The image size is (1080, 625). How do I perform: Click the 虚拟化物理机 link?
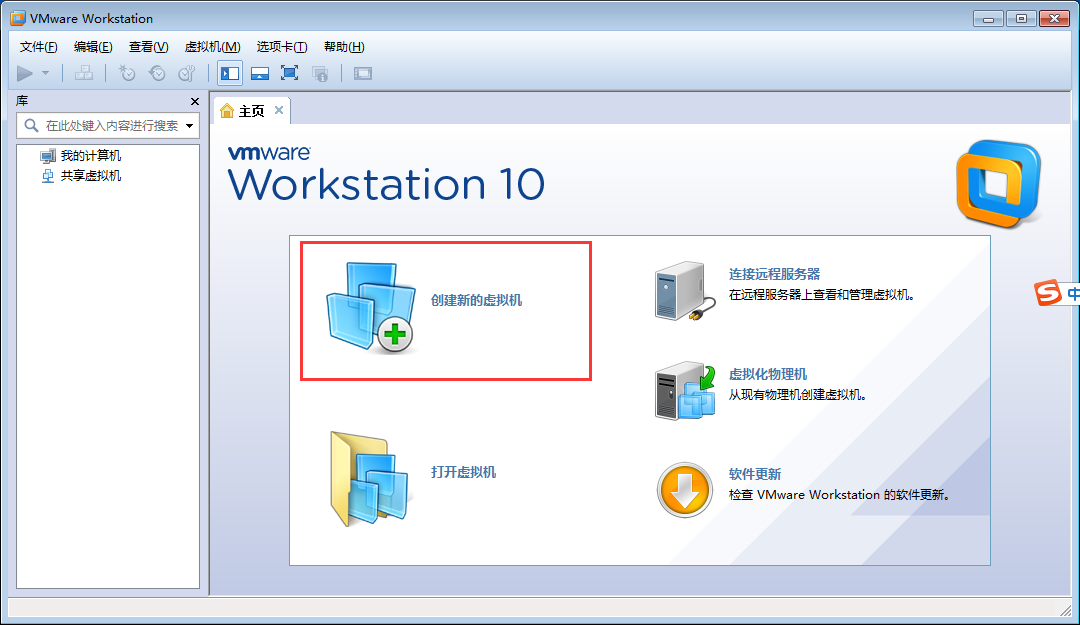768,374
